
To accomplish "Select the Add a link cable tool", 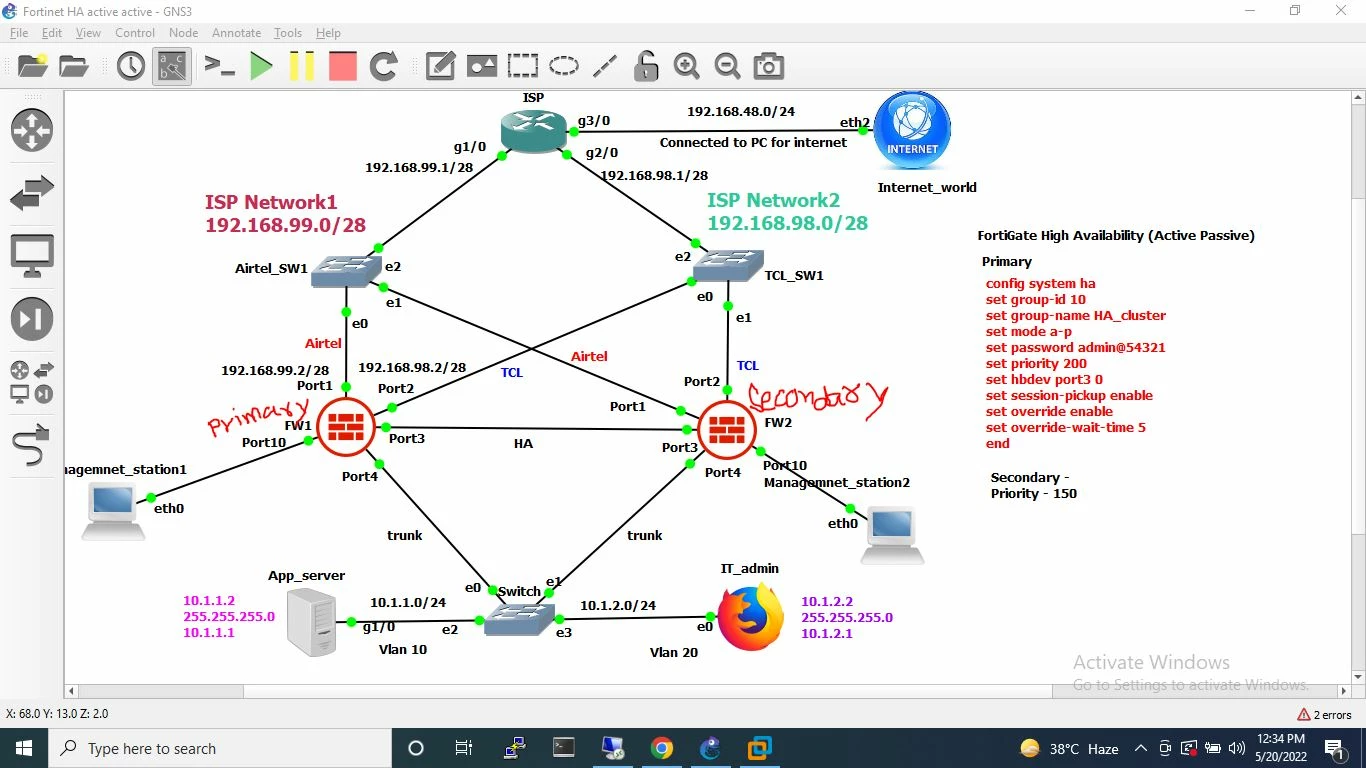I will (x=32, y=446).
